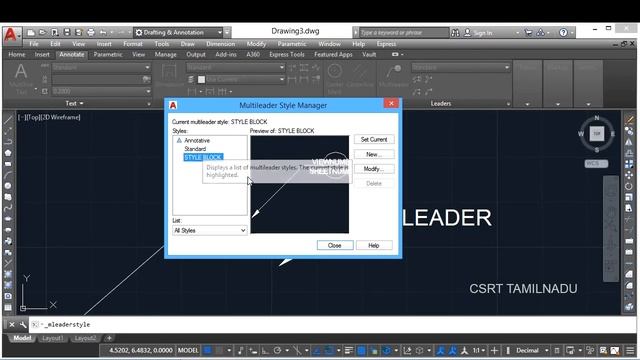The image size is (640, 360).
Task: Select the Standard style in list
Action: click(195, 149)
